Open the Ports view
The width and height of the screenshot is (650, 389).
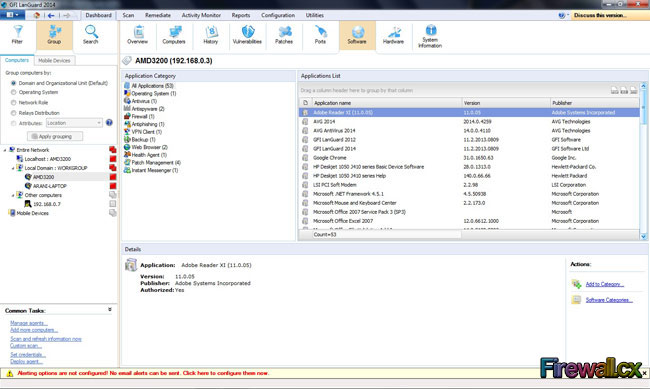320,35
